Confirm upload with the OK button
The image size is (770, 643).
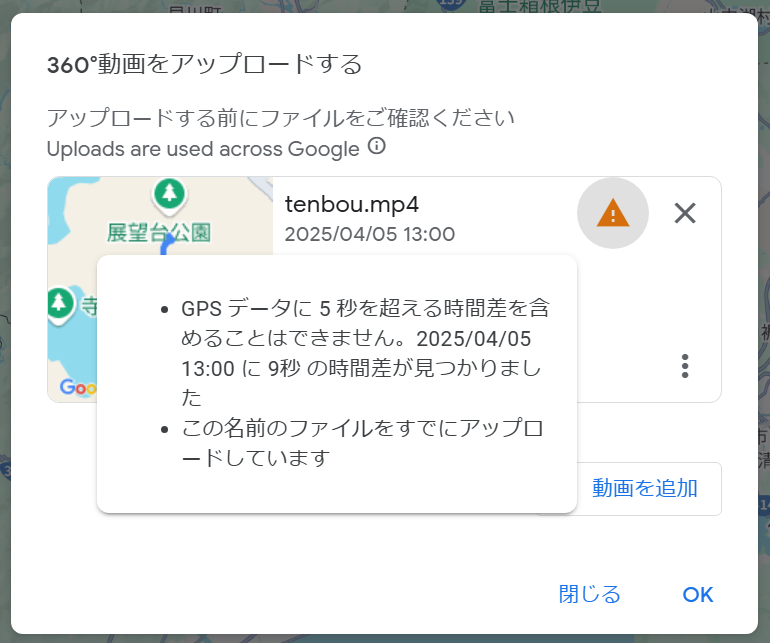tap(697, 594)
